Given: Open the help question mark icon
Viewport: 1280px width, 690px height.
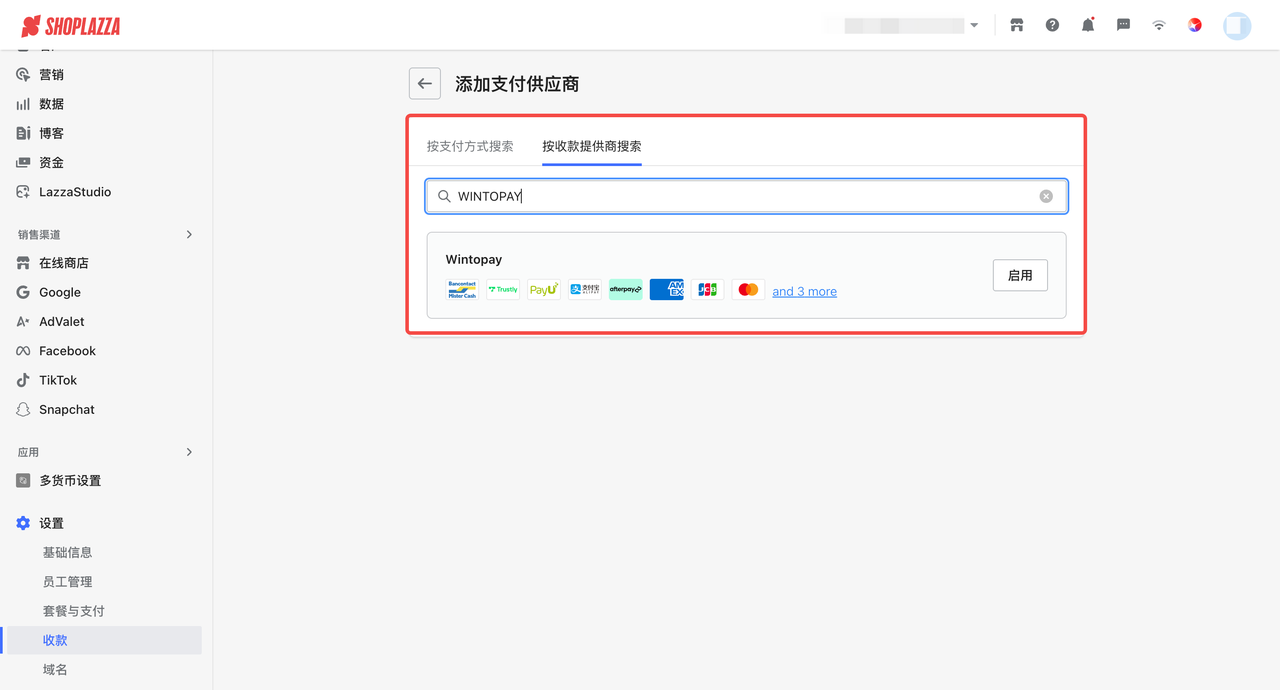Looking at the screenshot, I should 1052,25.
